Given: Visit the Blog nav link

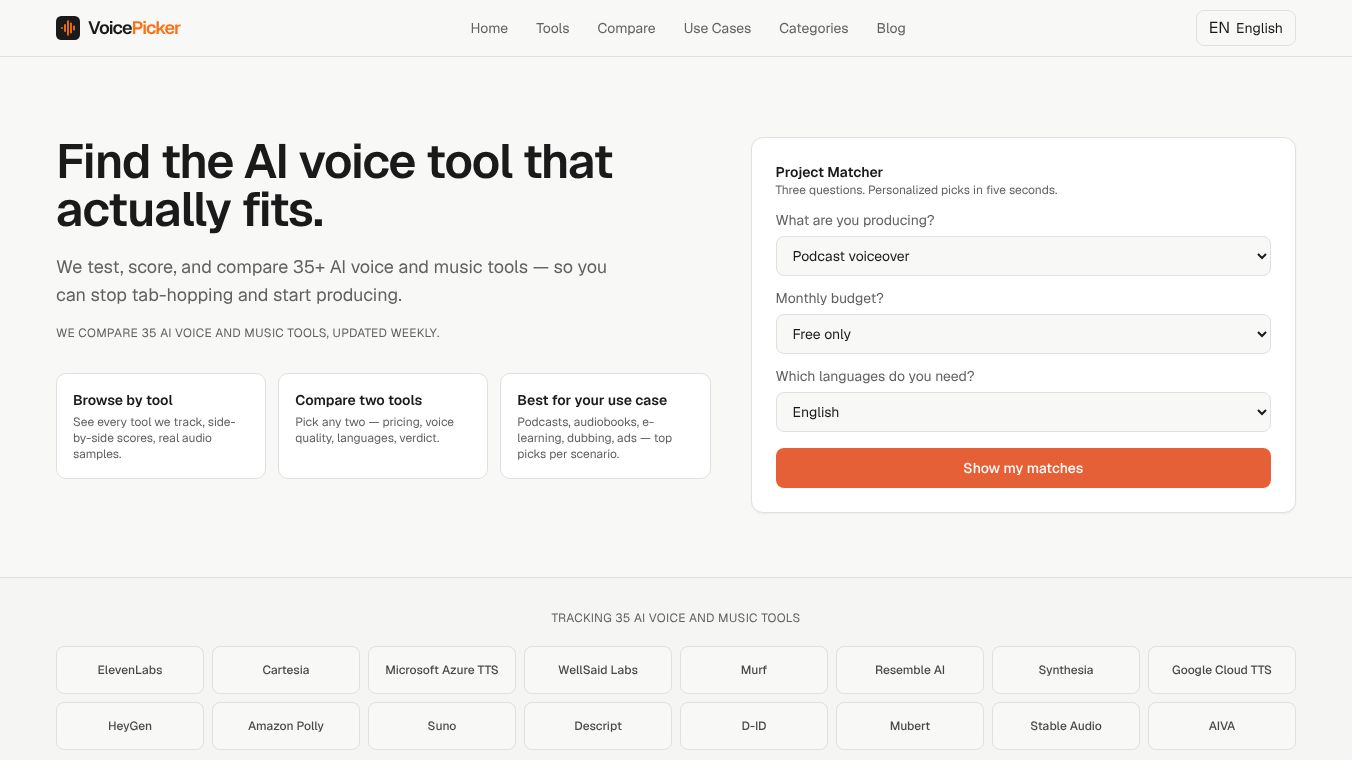Looking at the screenshot, I should pyautogui.click(x=890, y=28).
